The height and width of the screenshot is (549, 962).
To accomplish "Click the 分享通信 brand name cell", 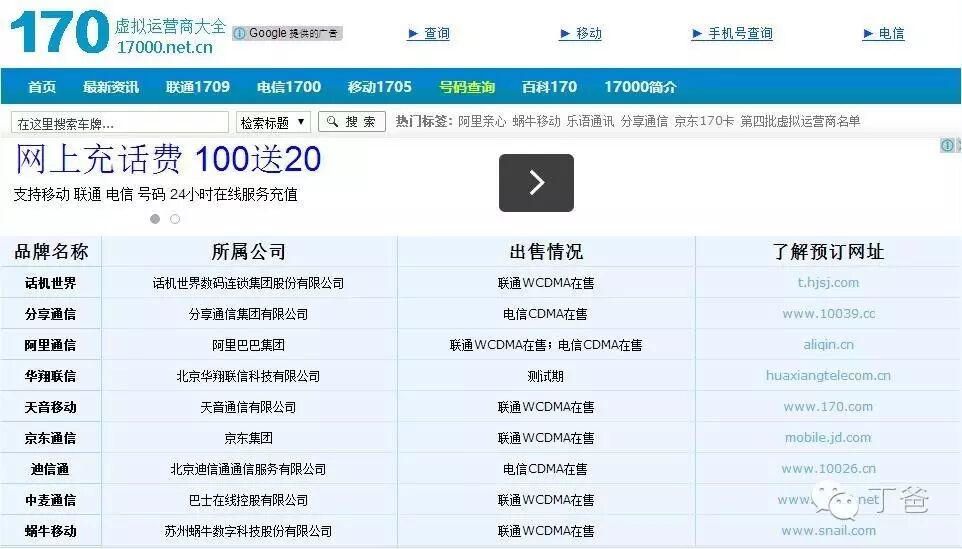I will [50, 314].
